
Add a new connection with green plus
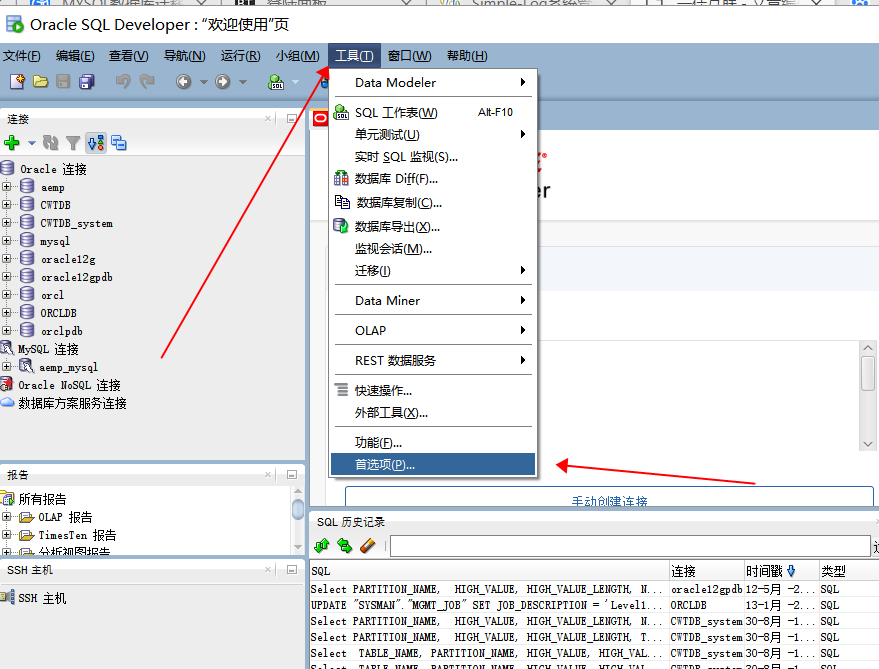coord(11,143)
